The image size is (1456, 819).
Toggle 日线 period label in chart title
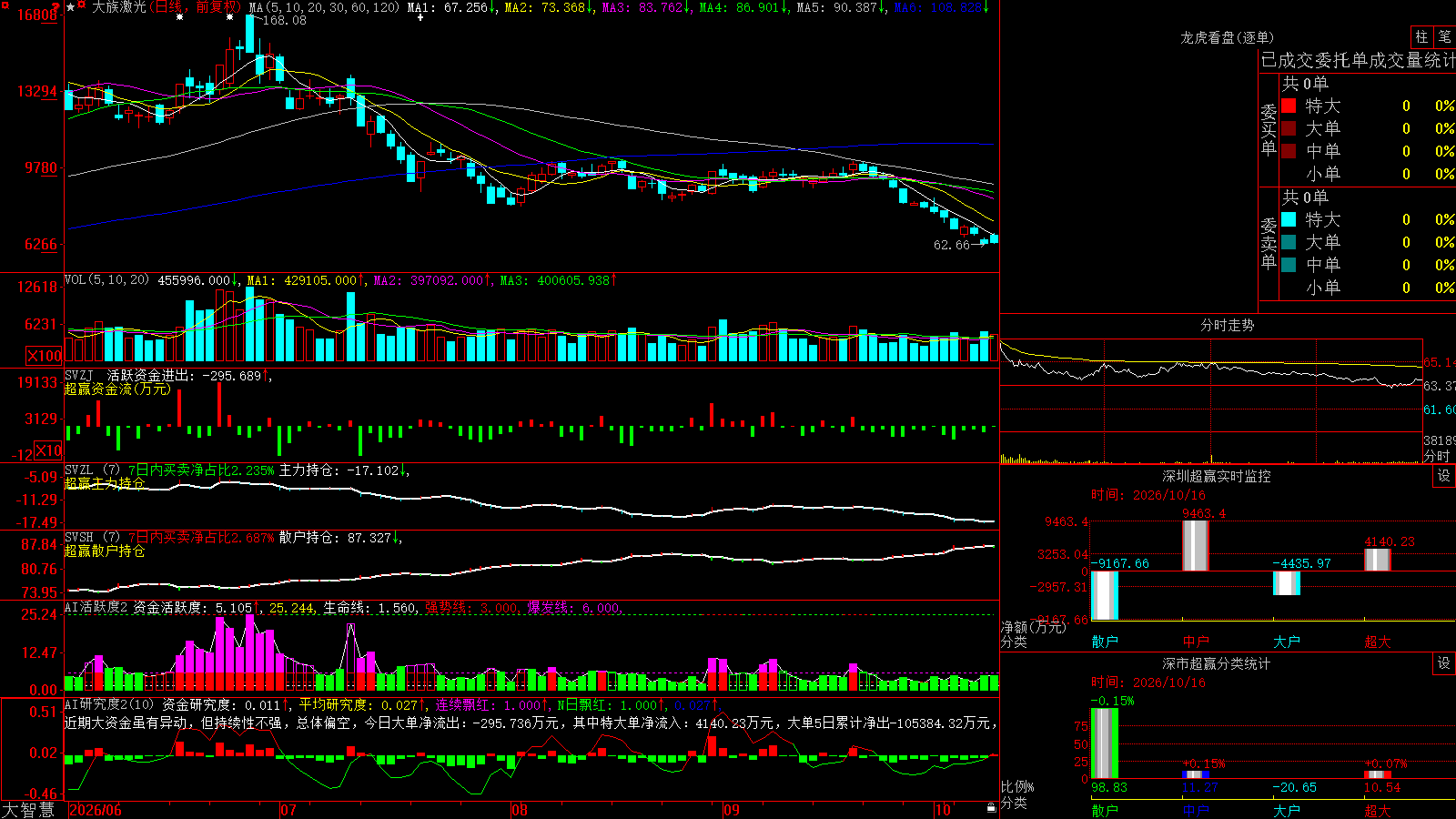169,7
